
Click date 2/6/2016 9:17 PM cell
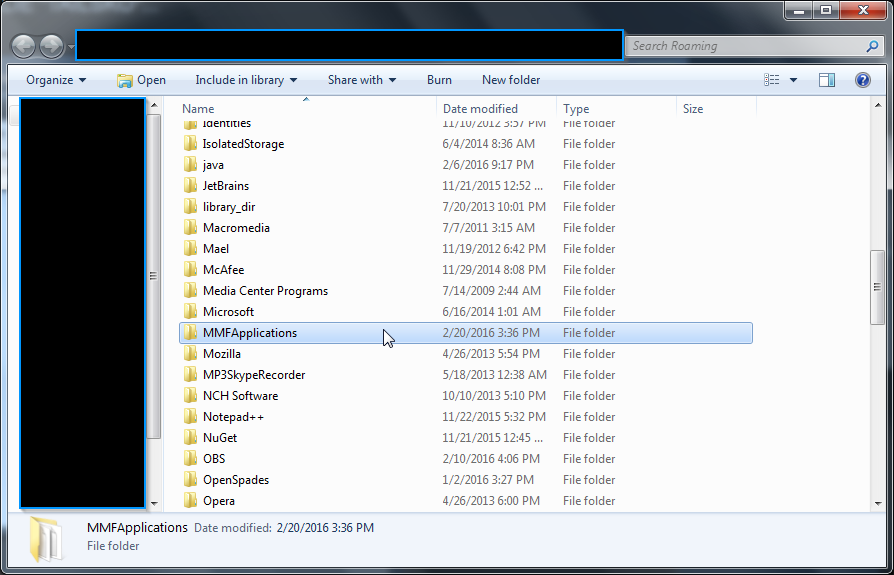[x=488, y=165]
